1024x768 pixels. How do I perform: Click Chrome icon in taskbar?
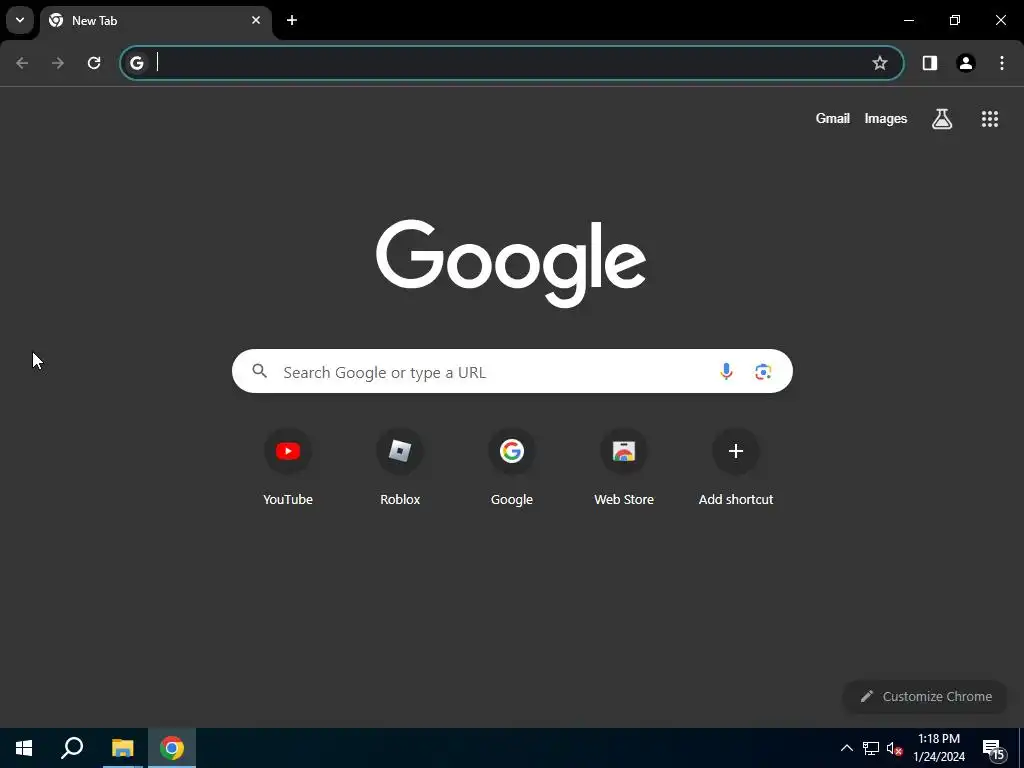point(172,748)
